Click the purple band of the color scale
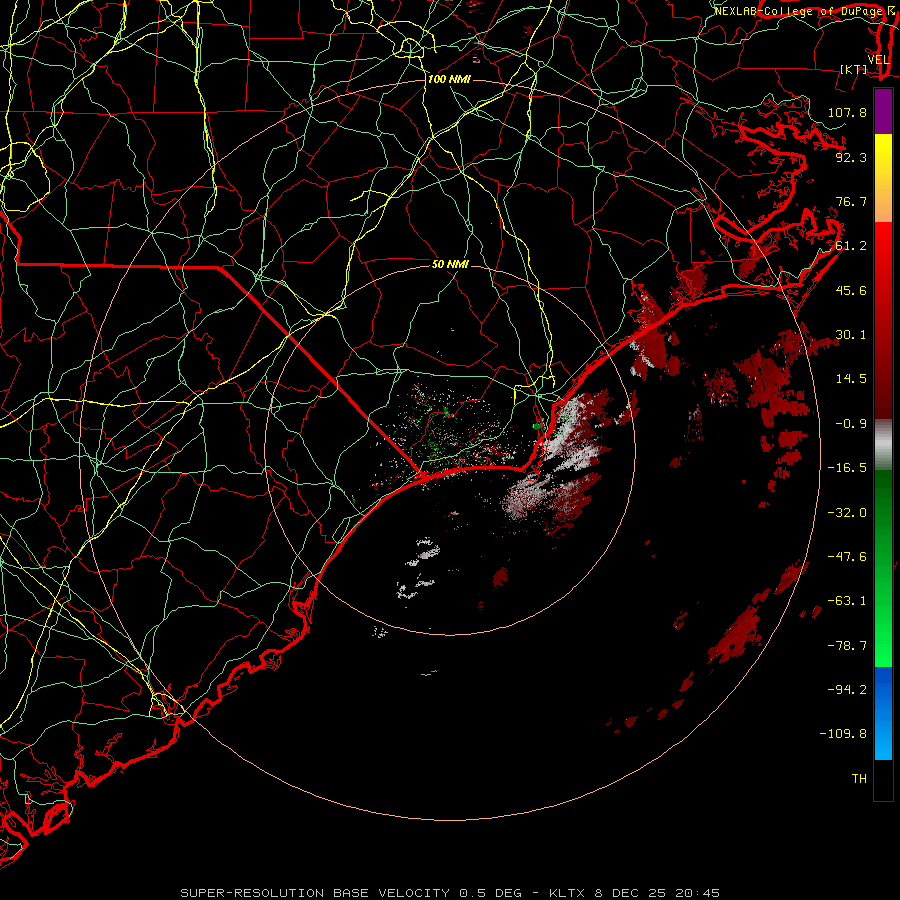This screenshot has width=900, height=900. coord(883,112)
